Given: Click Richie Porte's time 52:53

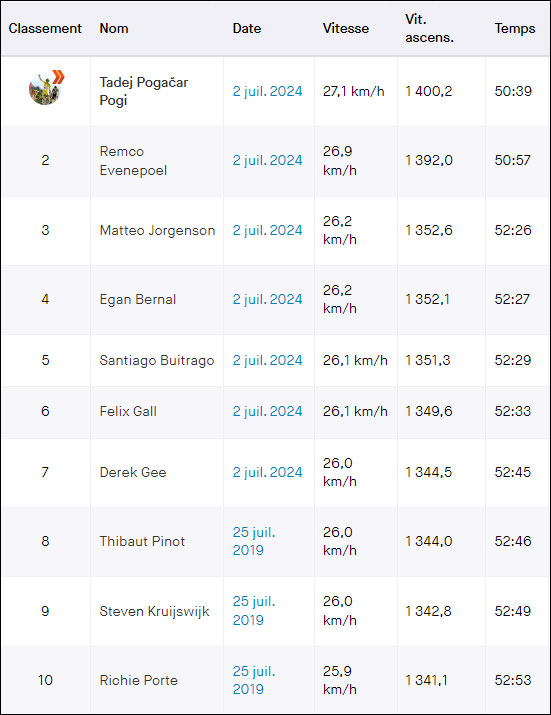Looking at the screenshot, I should point(513,680).
